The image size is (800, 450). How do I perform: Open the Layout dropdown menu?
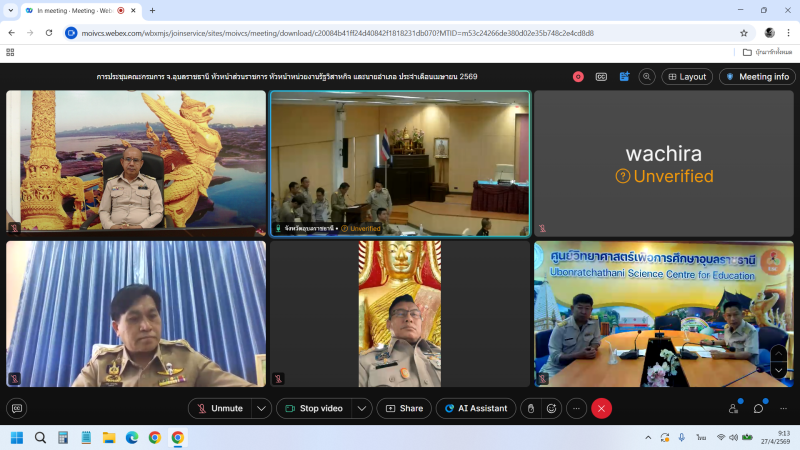686,76
